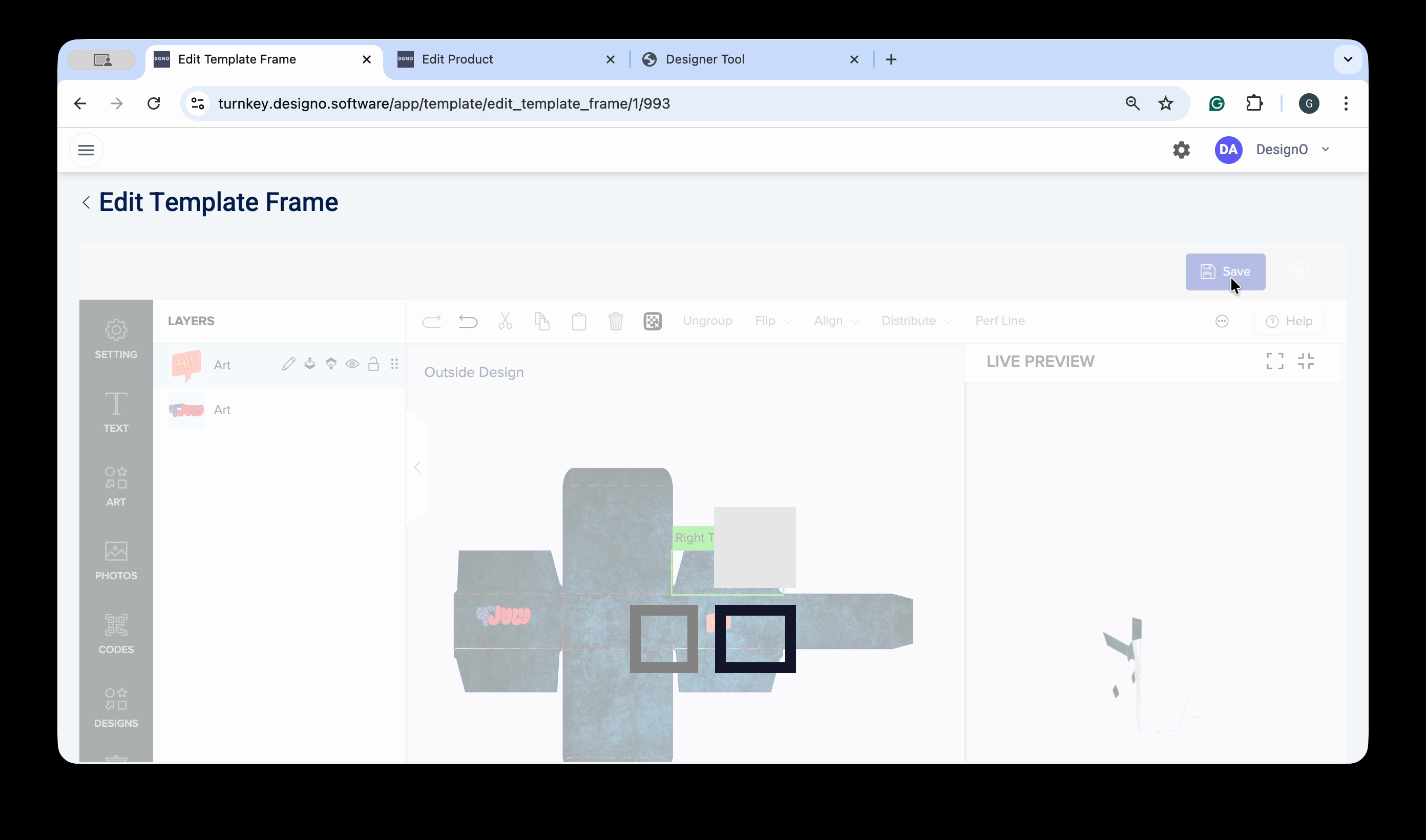
Task: Click the checkered remove-background icon
Action: coord(652,321)
